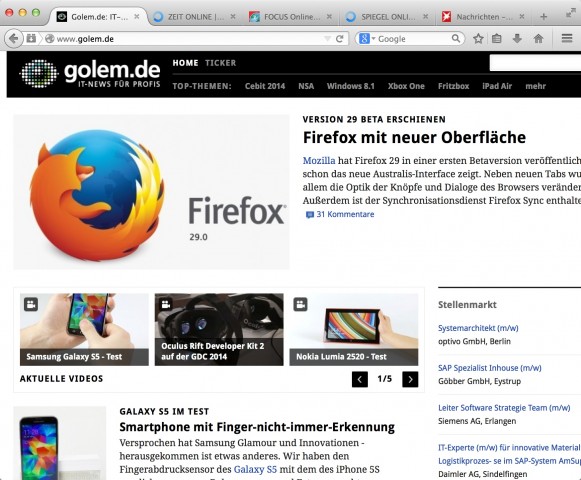This screenshot has height=480, width=581.
Task: Open the Firefox 29.0 article image
Action: [x=151, y=192]
